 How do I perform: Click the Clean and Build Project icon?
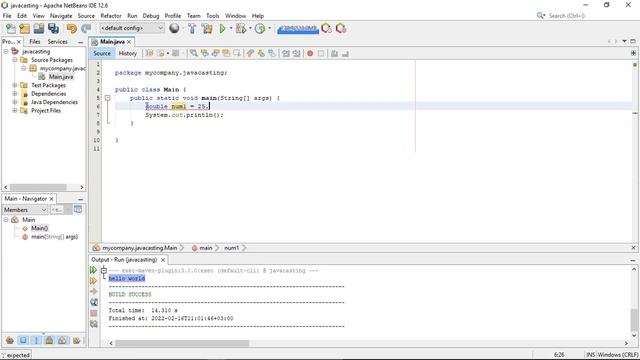(207, 28)
